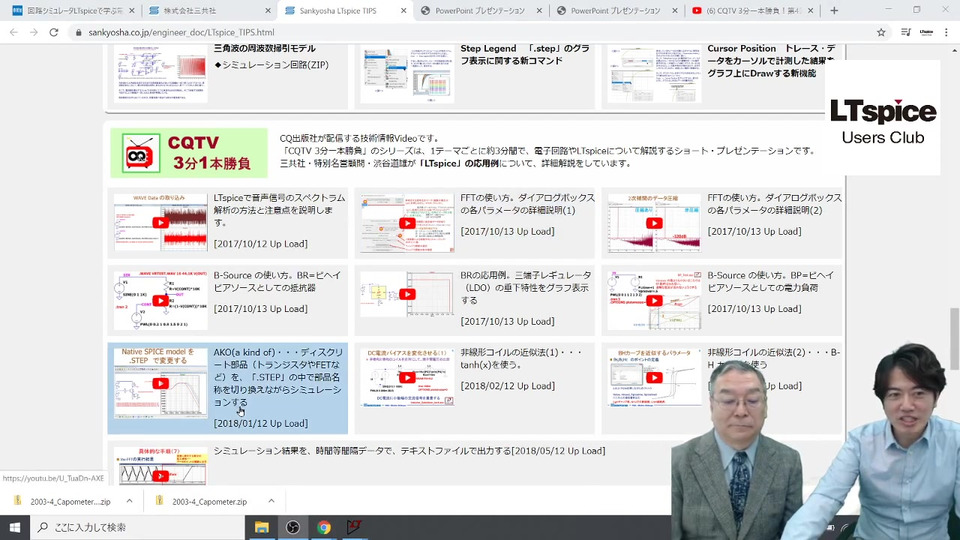This screenshot has height=540, width=960.
Task: Play the 音声信号のスペクトラム解析 video
Action: tap(160, 223)
